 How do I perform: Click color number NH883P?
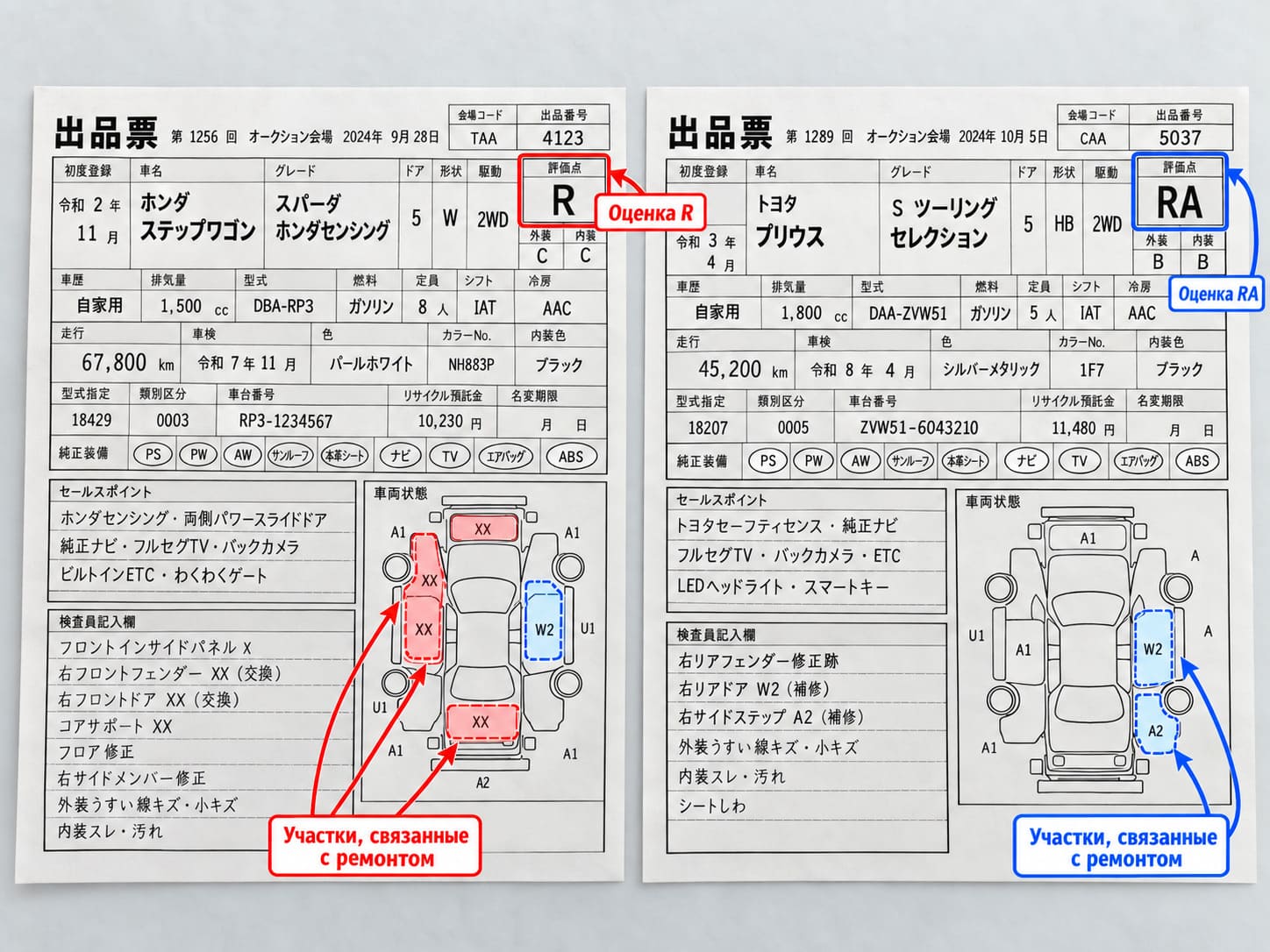tap(471, 364)
